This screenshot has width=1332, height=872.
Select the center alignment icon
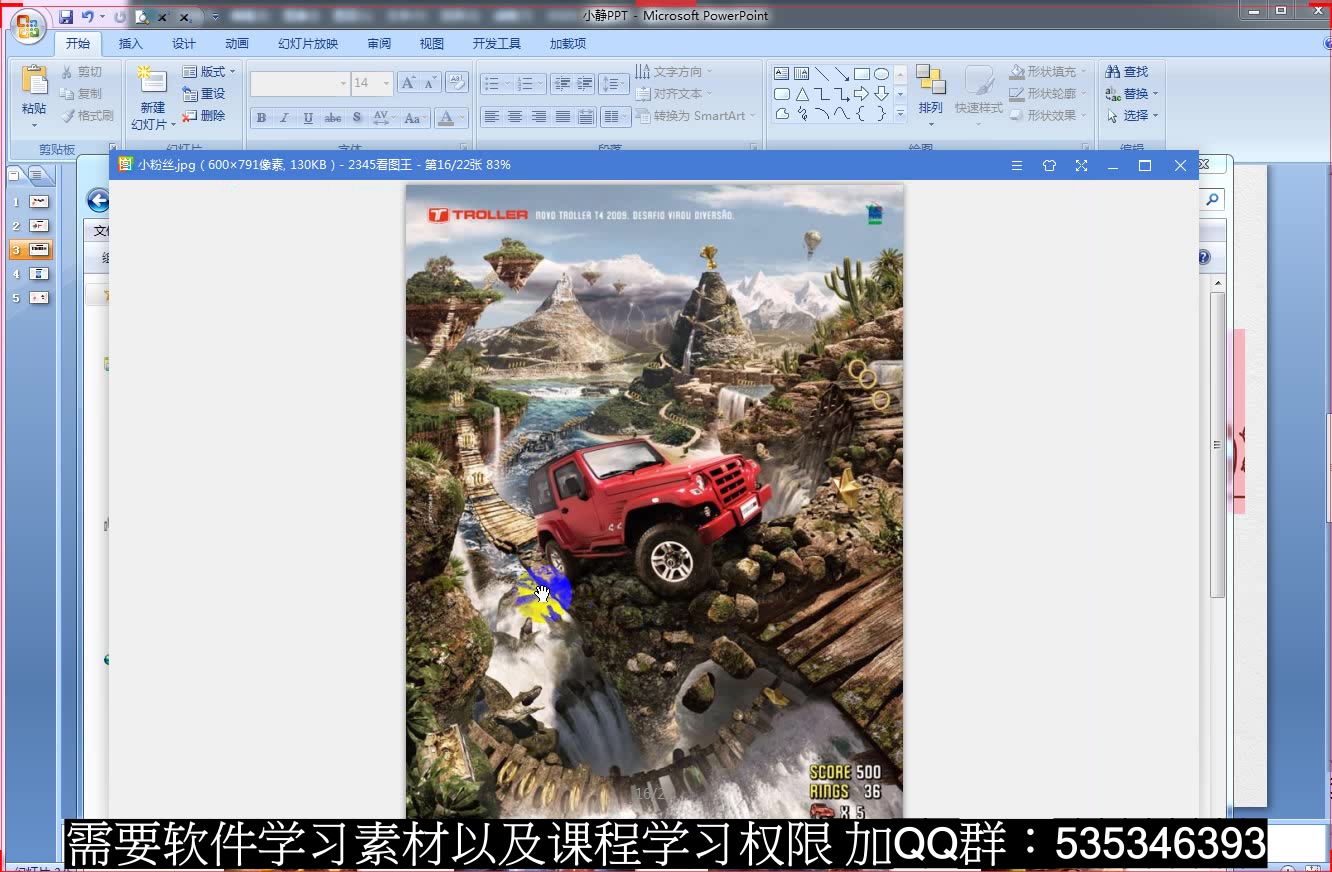coord(515,117)
